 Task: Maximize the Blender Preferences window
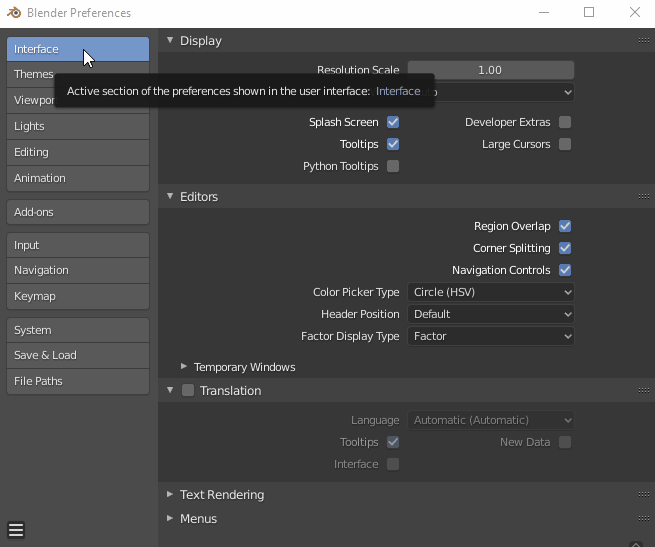pyautogui.click(x=589, y=13)
